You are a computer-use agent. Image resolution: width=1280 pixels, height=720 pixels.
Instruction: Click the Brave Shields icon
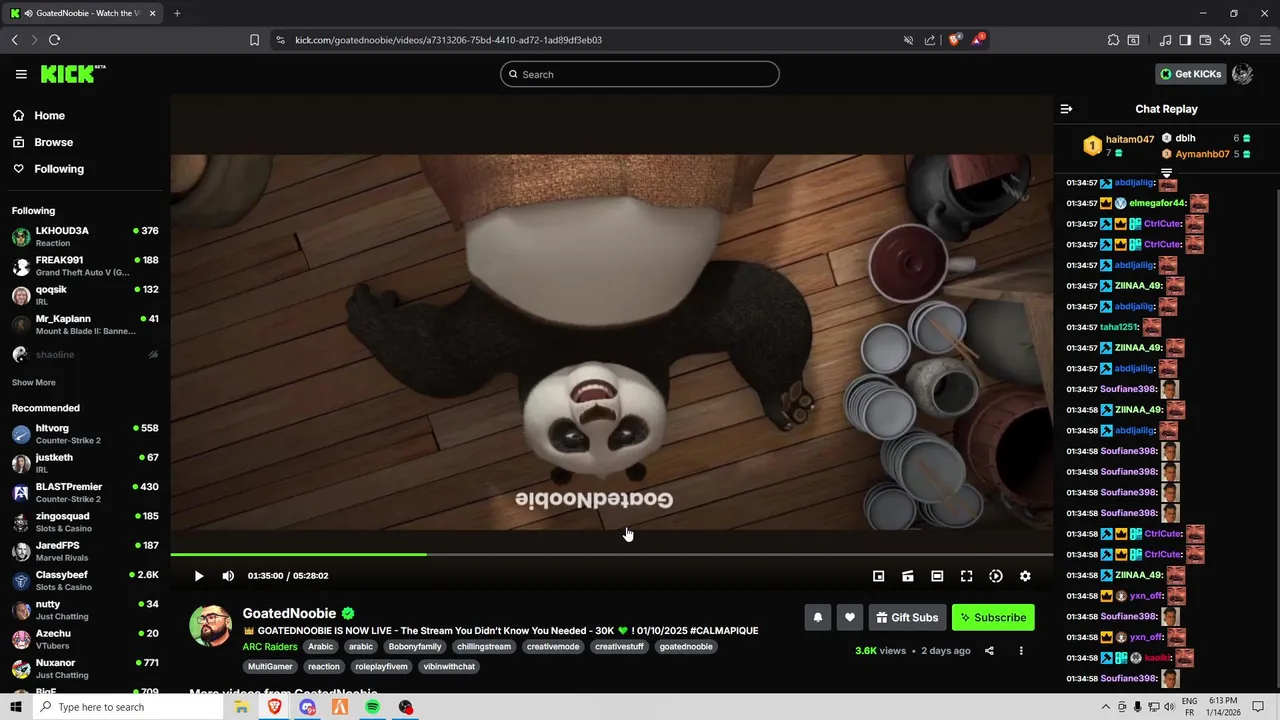click(954, 40)
